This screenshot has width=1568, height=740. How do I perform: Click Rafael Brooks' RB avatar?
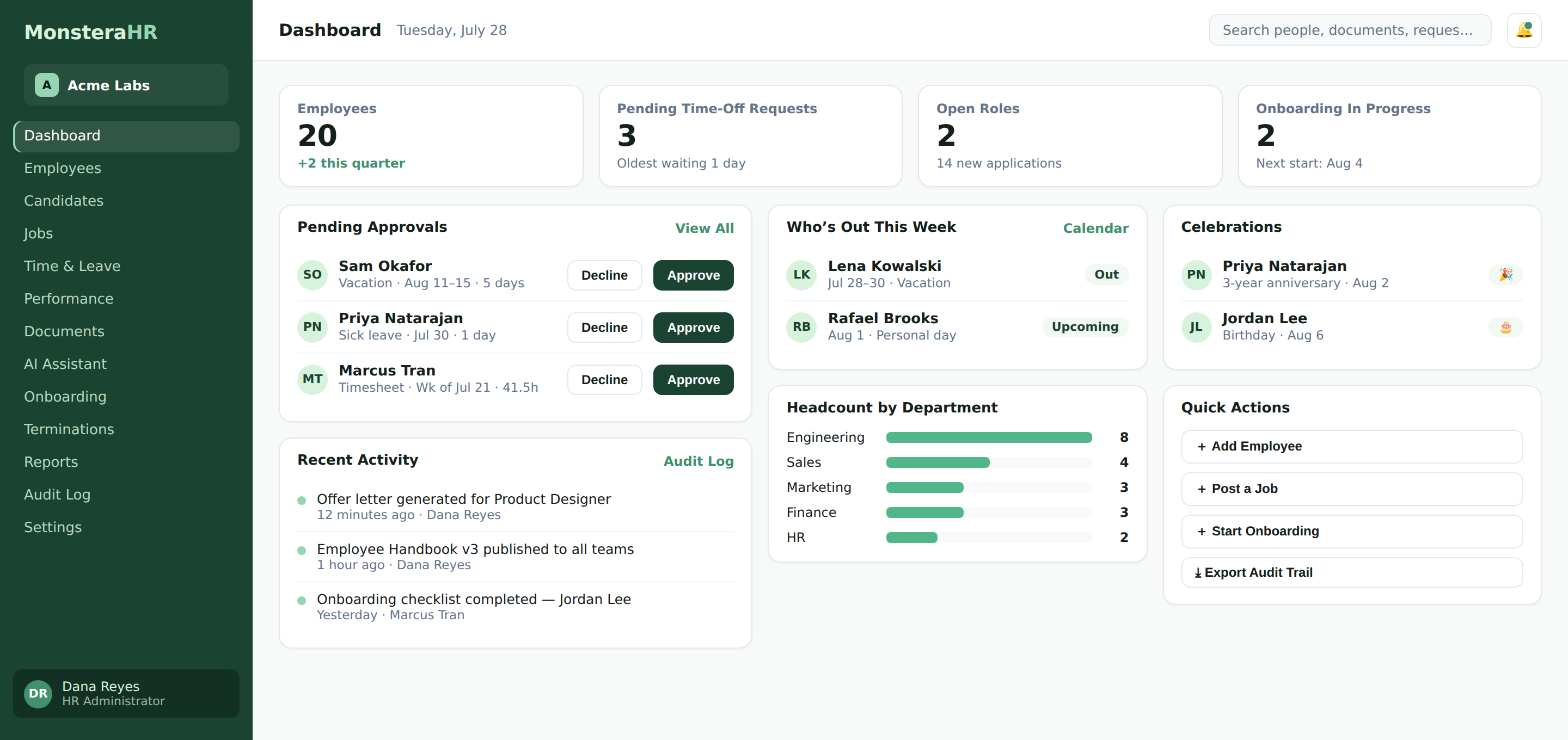coord(801,327)
